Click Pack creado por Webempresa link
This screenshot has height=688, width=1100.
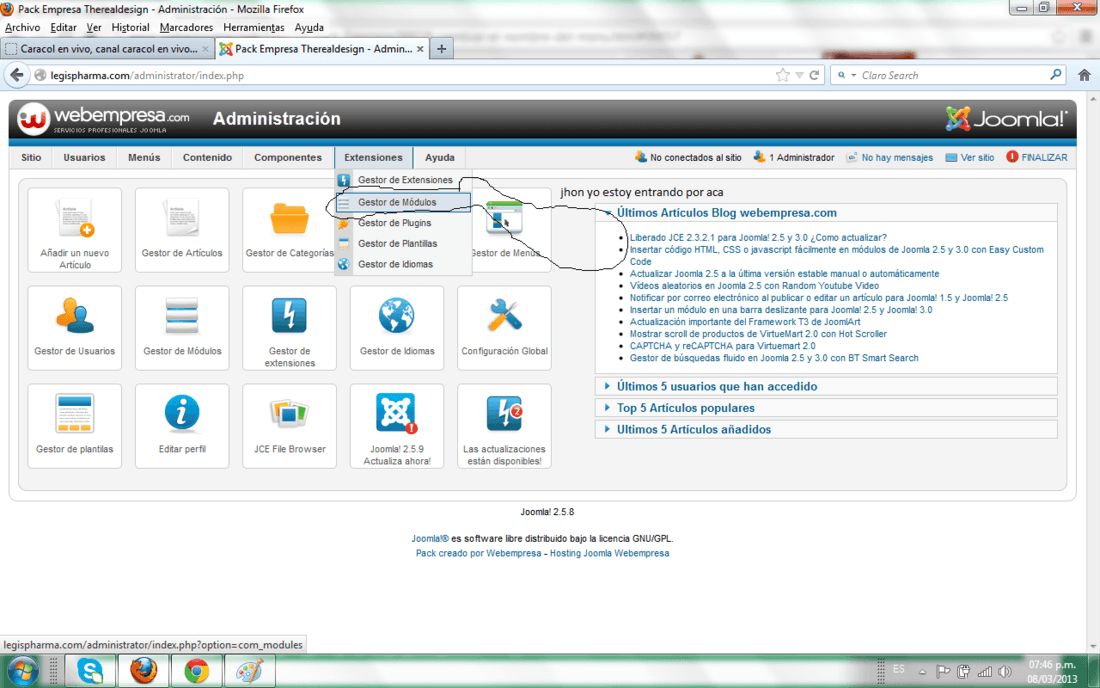478,553
